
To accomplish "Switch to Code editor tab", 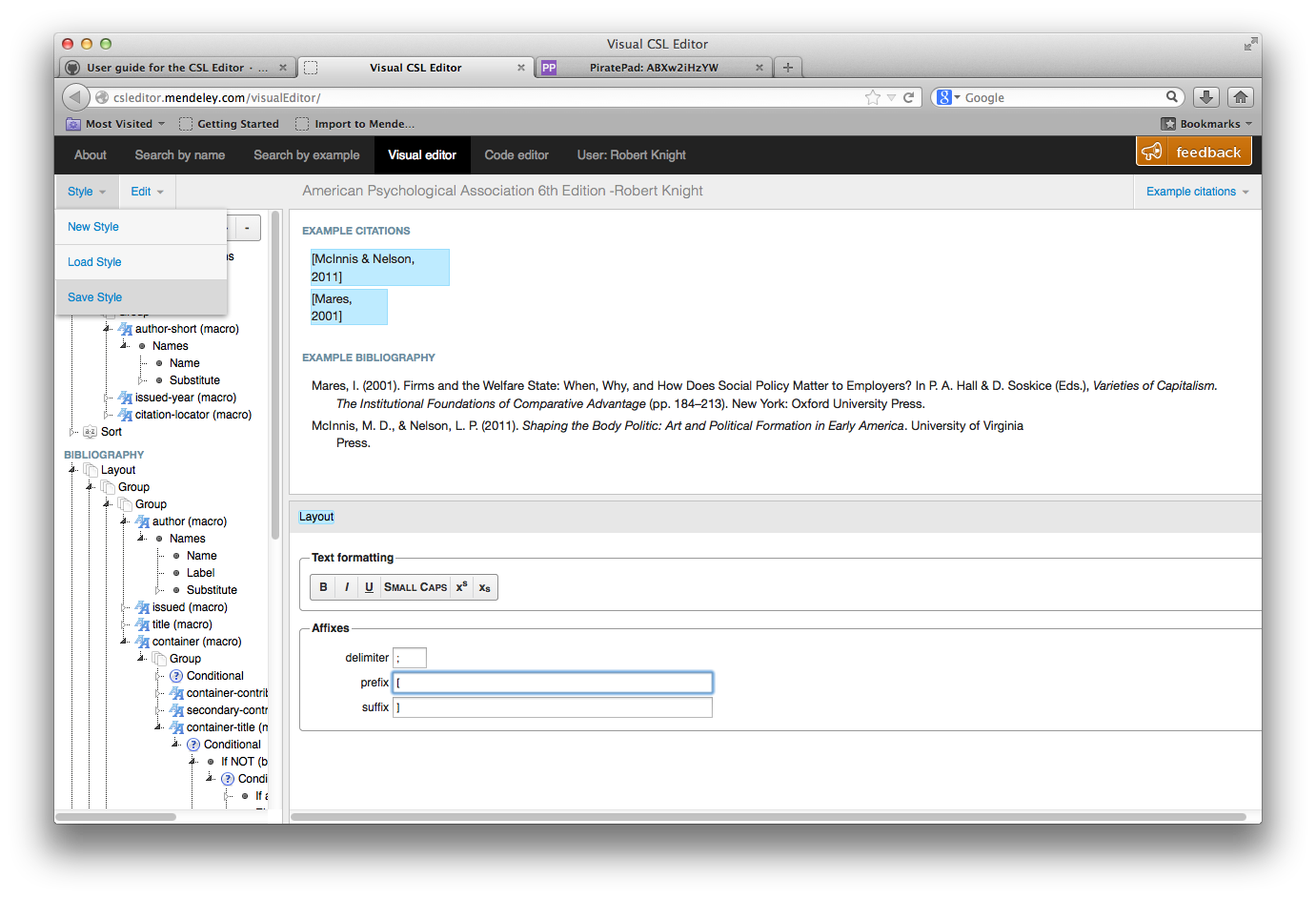I will pos(516,155).
